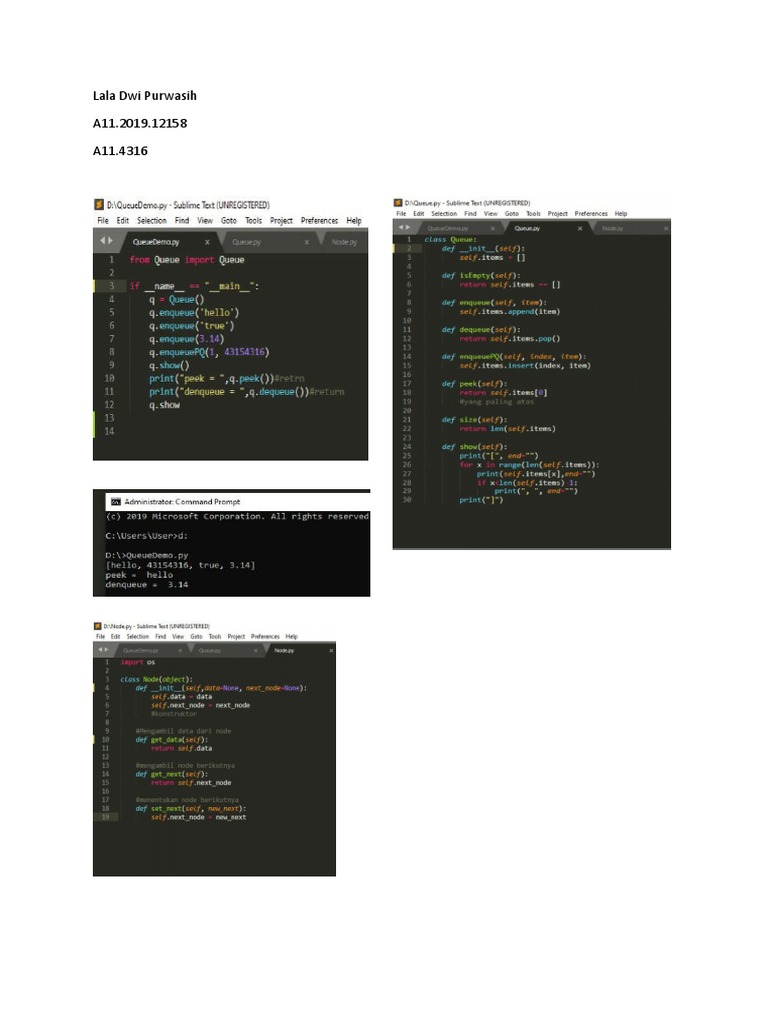Image resolution: width=768 pixels, height=1024 pixels.
Task: Click "def size(self):" in Queue.py window
Action: coord(474,420)
